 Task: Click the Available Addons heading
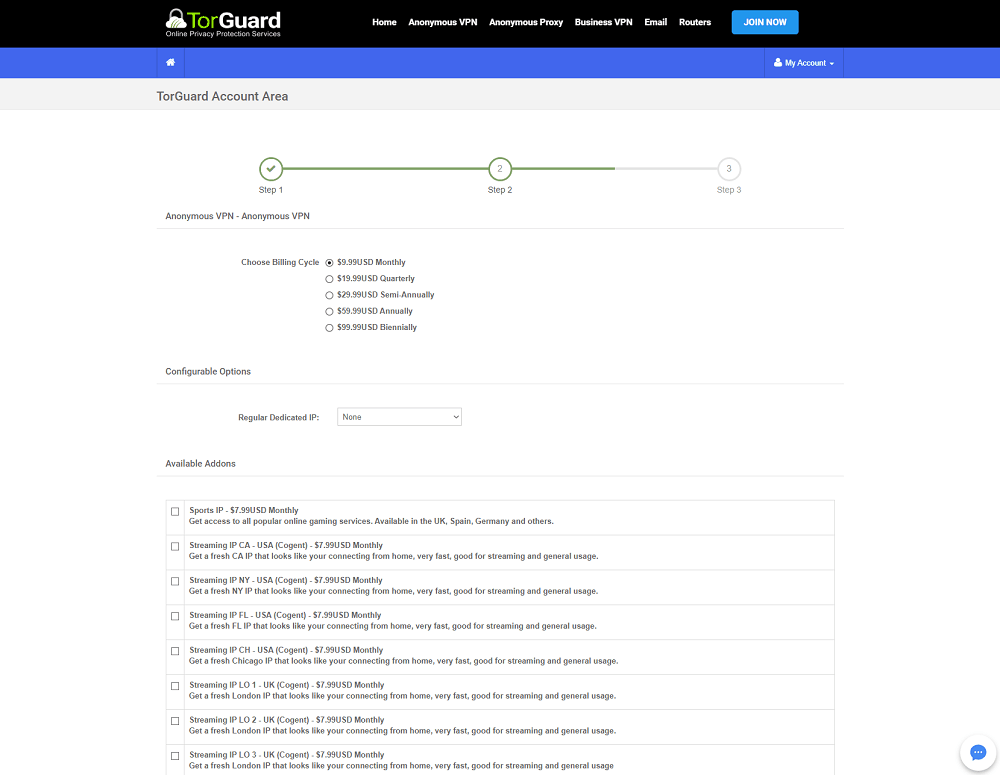coord(200,464)
